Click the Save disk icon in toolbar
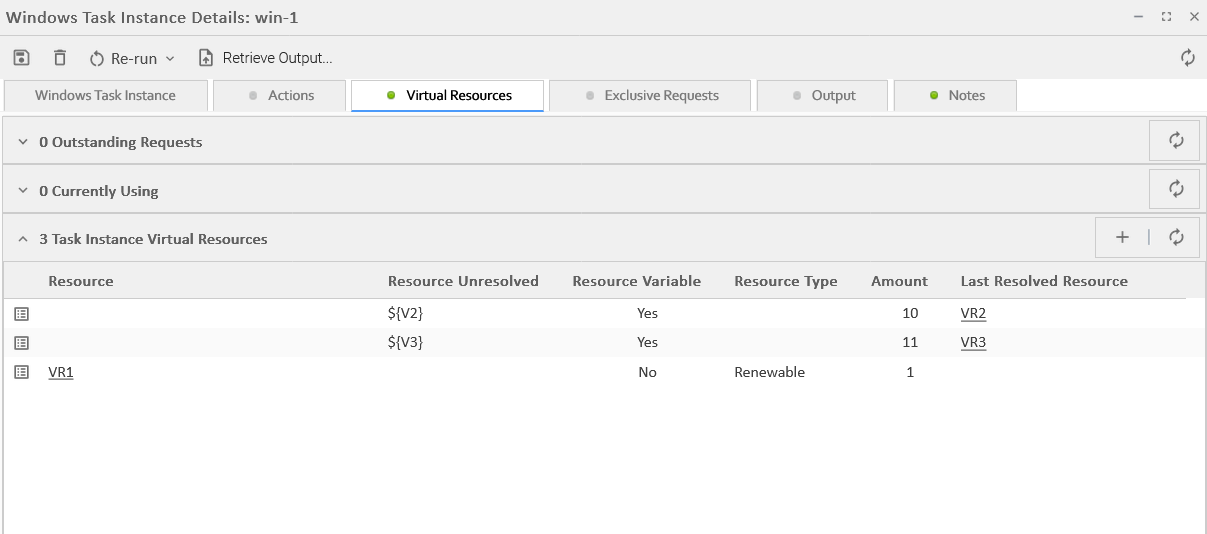 click(x=21, y=58)
